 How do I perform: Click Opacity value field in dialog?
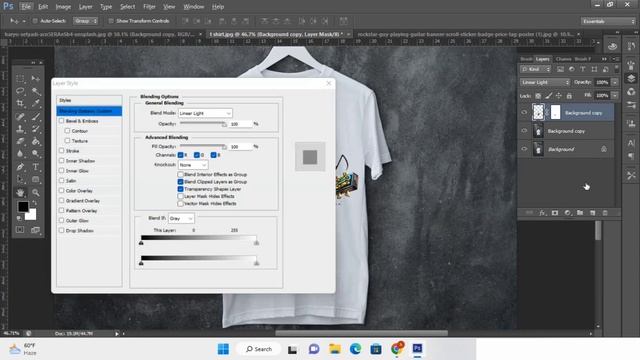point(240,124)
